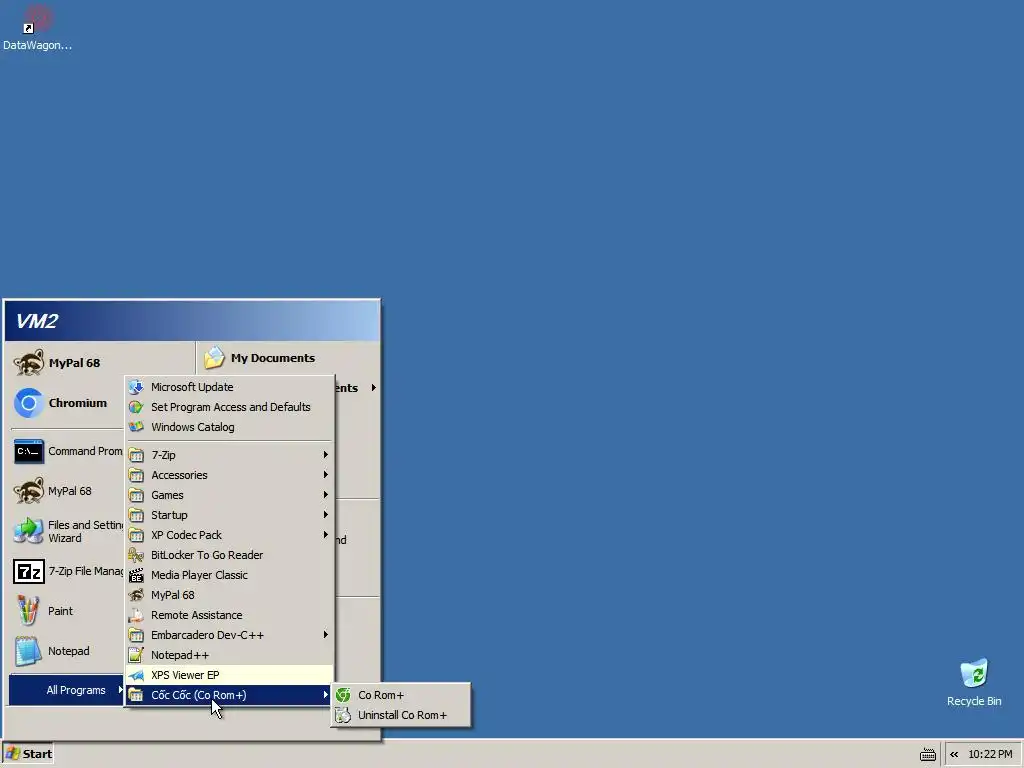Click the "BitLocker To Go Reader" text
1024x768 pixels.
pyautogui.click(x=207, y=555)
